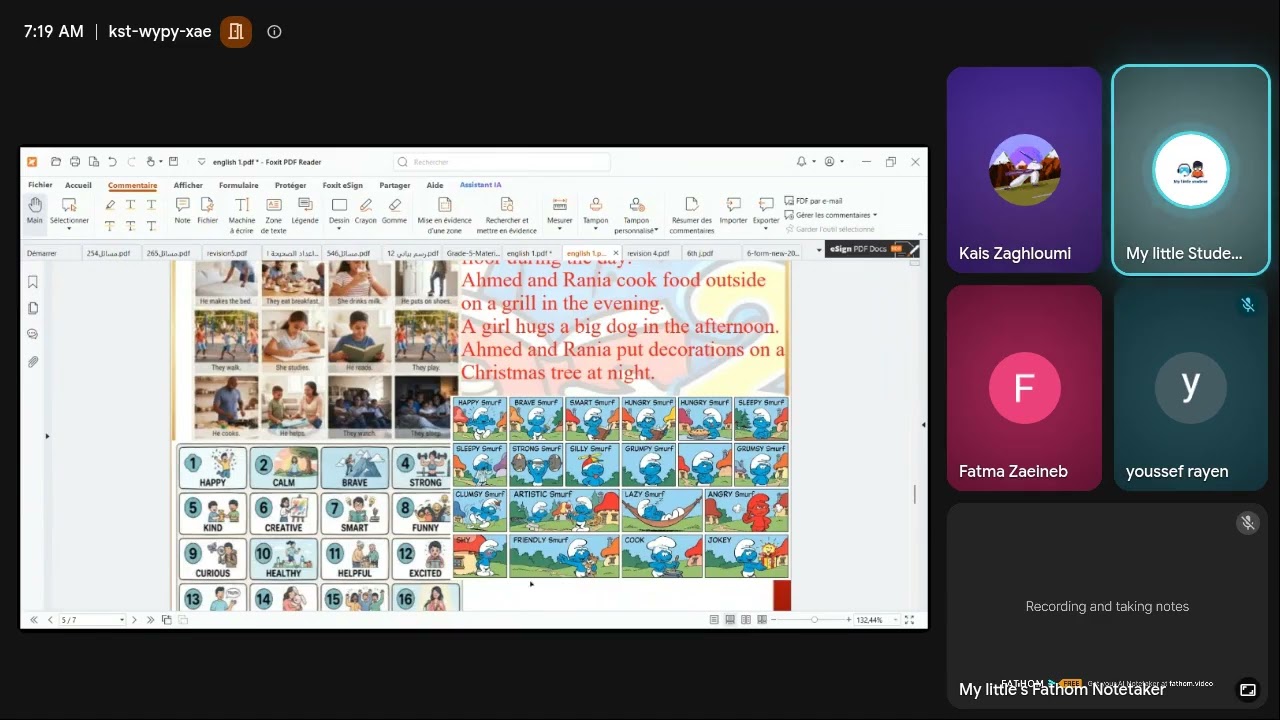The height and width of the screenshot is (720, 1280).
Task: Switch to the Accueil ribbon tab
Action: pyautogui.click(x=78, y=185)
